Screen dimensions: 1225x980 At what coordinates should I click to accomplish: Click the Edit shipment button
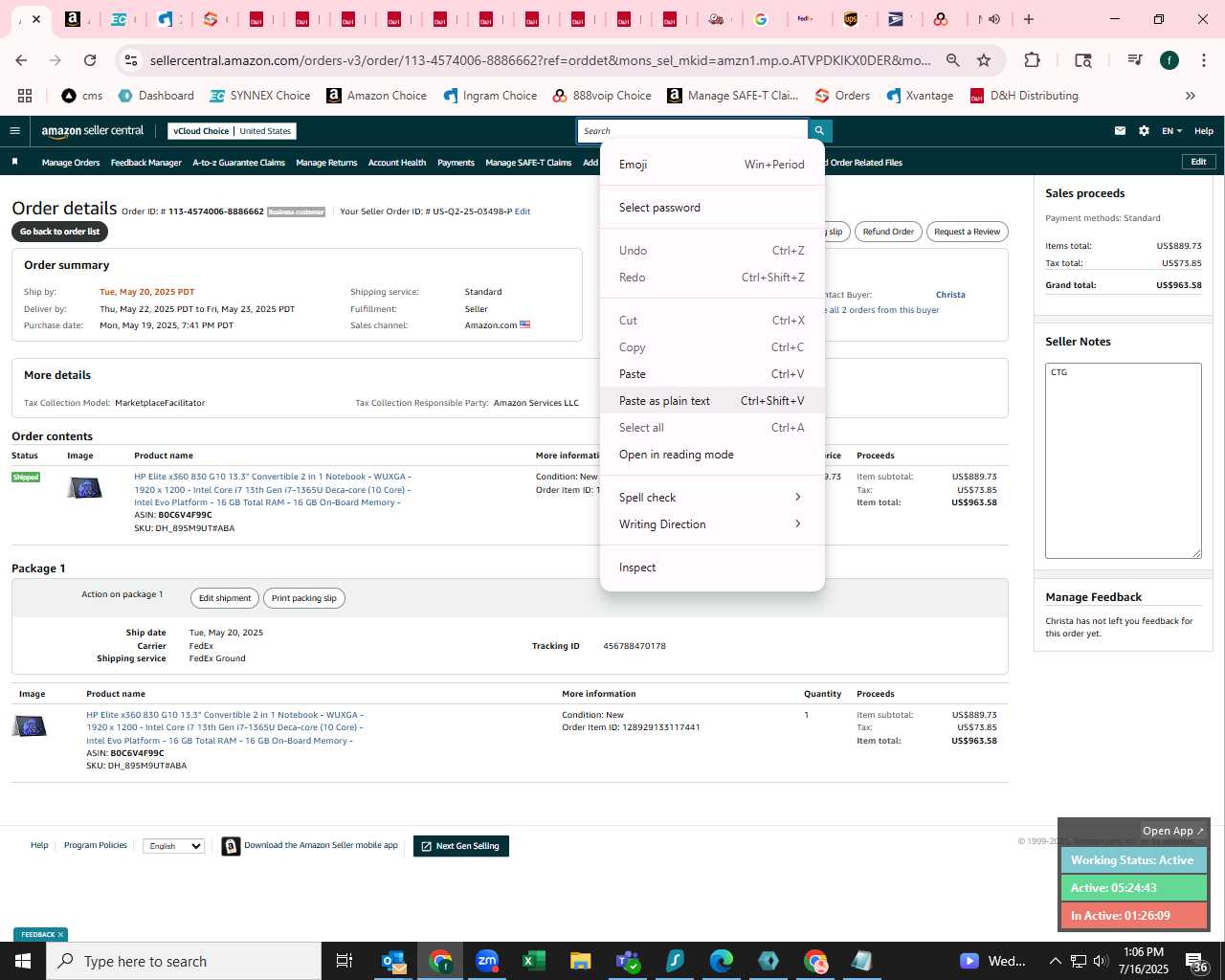(x=225, y=598)
